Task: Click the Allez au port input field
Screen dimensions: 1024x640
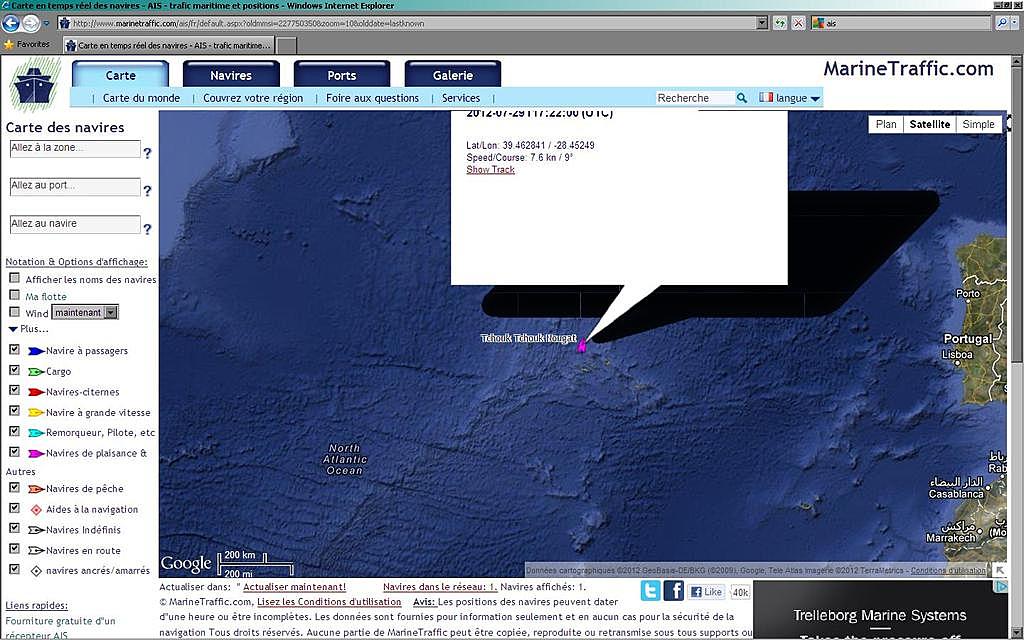Action: (75, 187)
